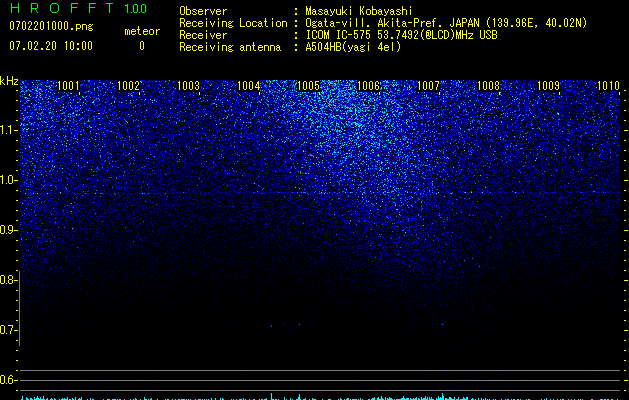Click the meteor count value 0
Viewport: 629px width, 400px height.
(x=142, y=46)
